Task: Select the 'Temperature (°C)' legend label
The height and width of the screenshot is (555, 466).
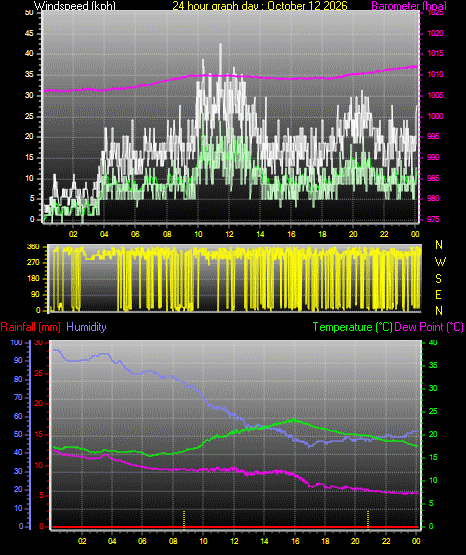Action: click(352, 327)
